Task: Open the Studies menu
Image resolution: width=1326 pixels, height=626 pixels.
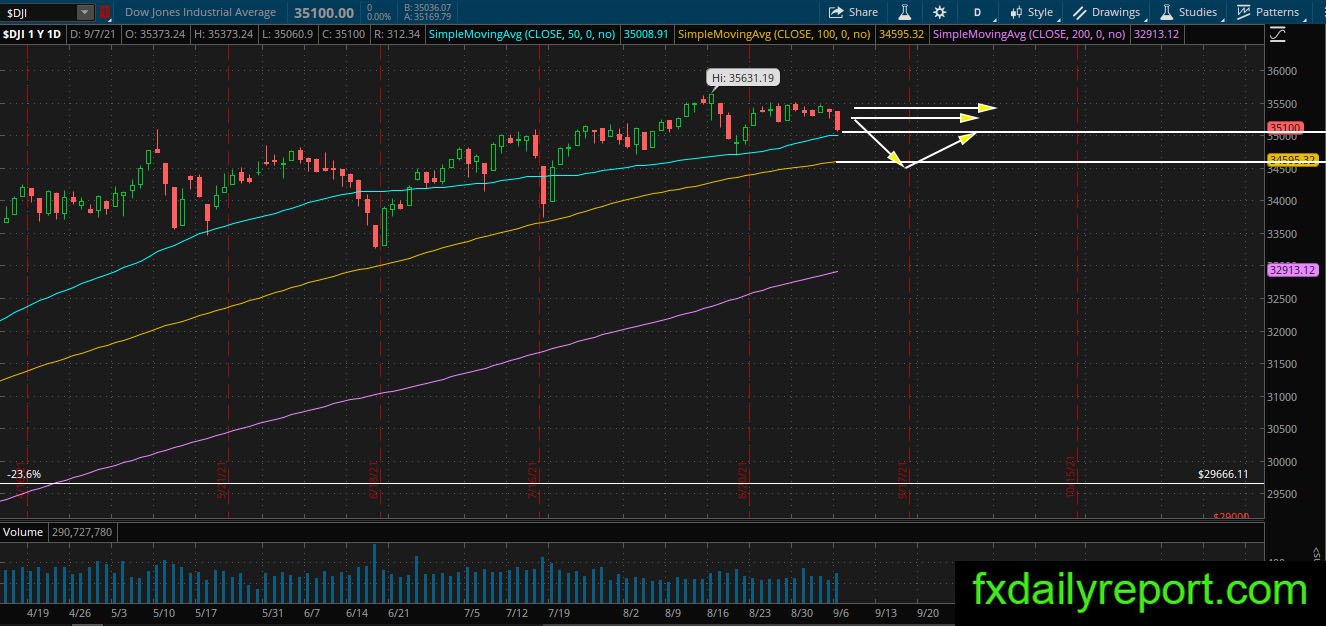Action: click(1188, 12)
